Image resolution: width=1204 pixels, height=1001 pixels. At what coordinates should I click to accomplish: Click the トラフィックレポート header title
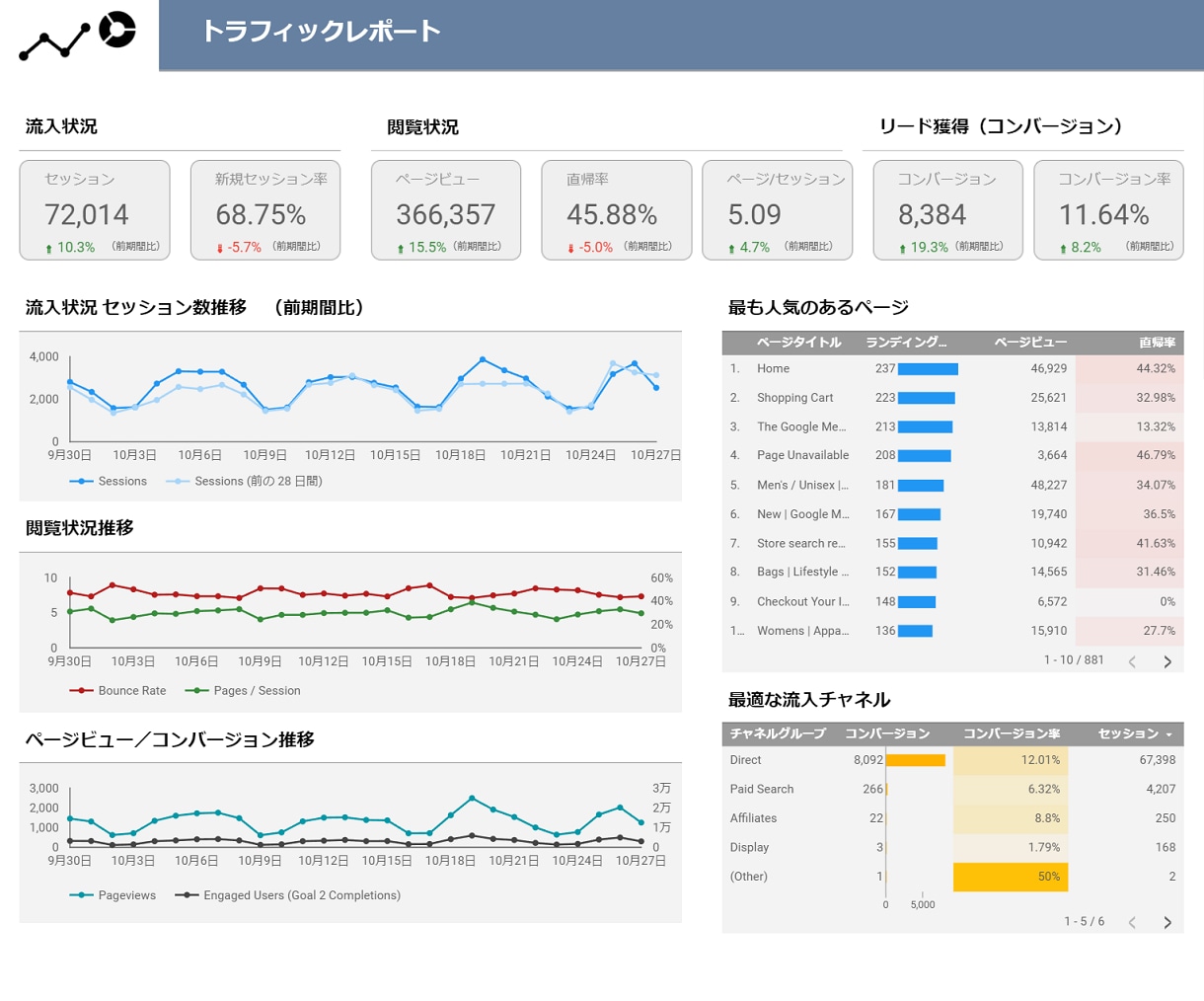point(321,31)
